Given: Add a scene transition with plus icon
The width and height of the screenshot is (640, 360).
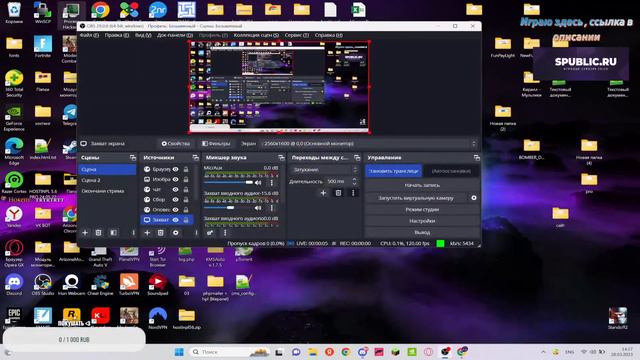Looking at the screenshot, I should [x=323, y=193].
